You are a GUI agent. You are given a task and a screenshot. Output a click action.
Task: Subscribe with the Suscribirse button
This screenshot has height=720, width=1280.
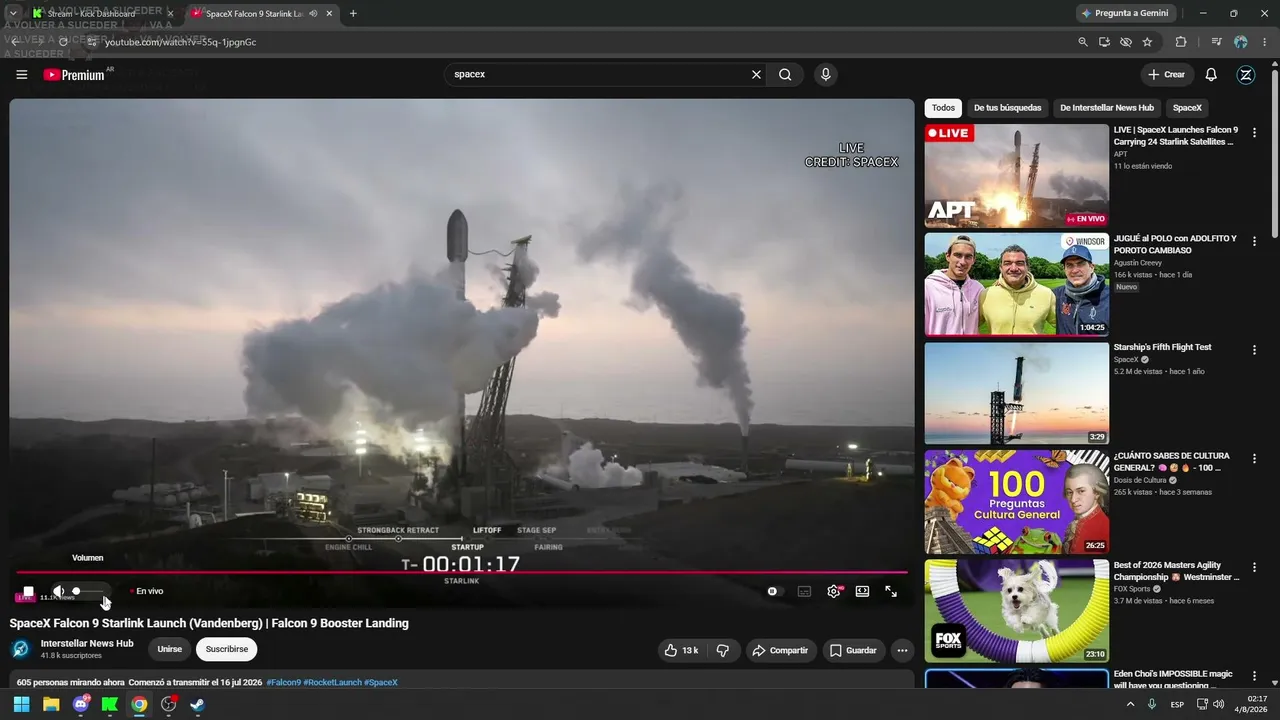227,650
